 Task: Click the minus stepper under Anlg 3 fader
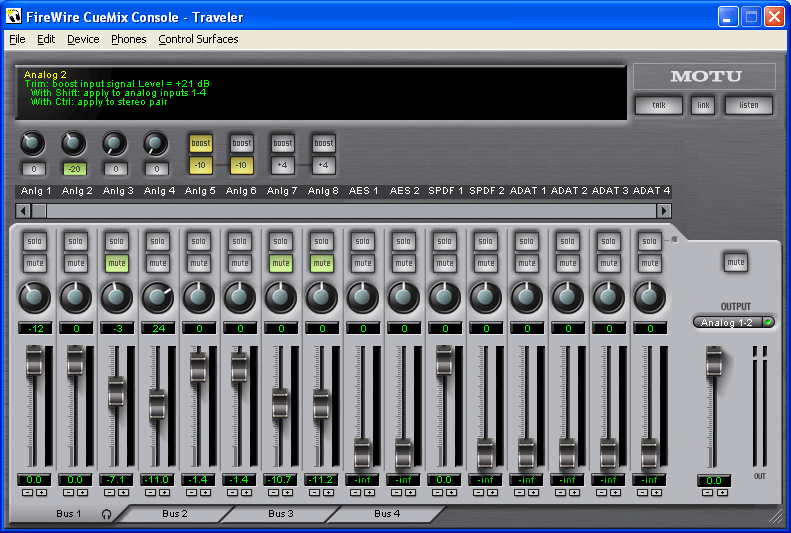[x=109, y=493]
